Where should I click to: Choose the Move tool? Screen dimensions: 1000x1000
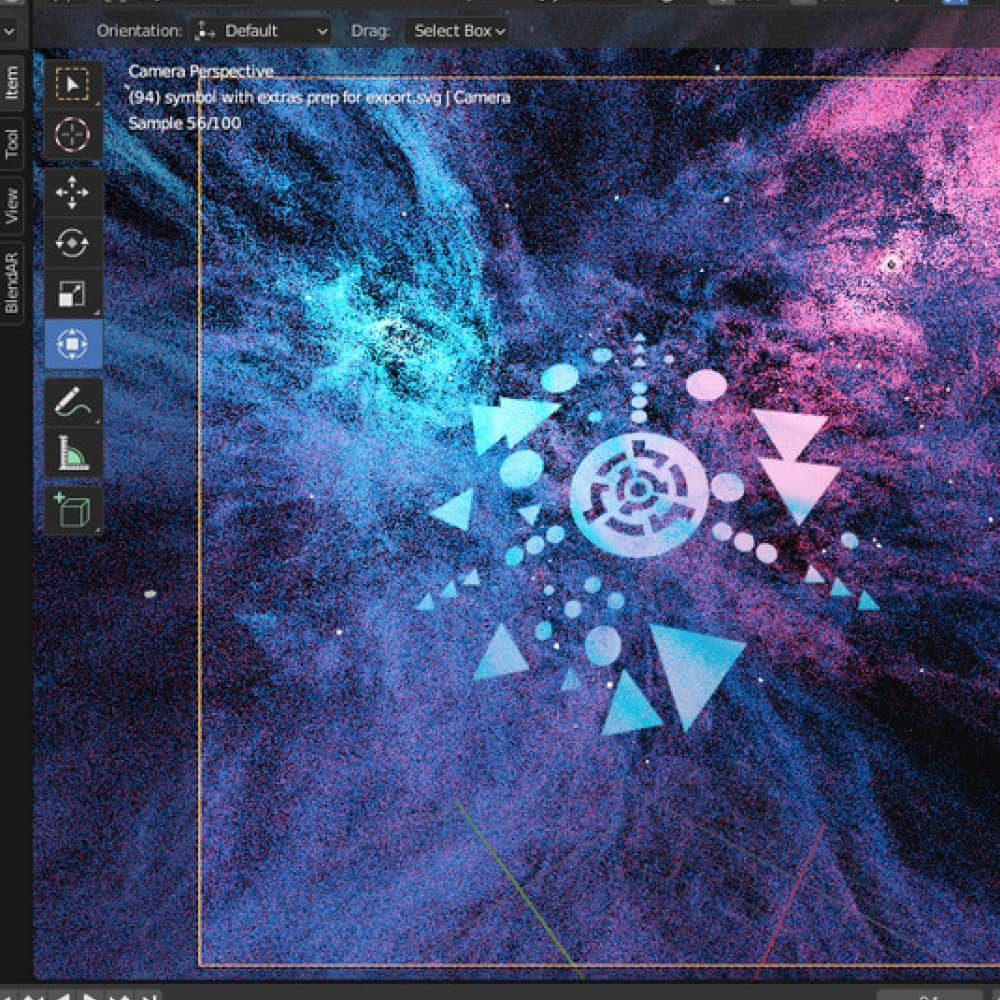[x=72, y=193]
